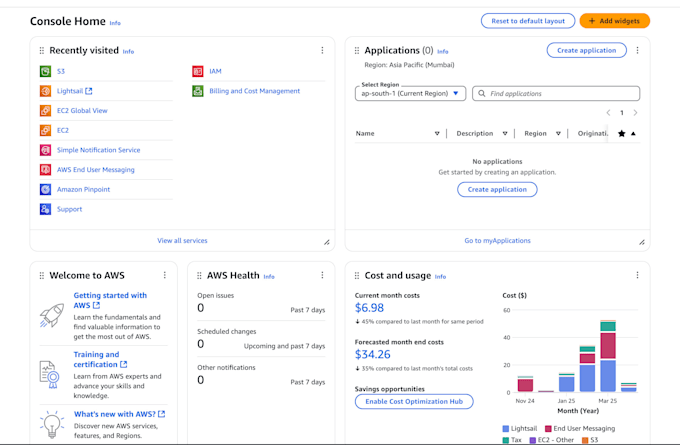
Task: Click the lightbulb What's new icon
Action: tap(52, 424)
